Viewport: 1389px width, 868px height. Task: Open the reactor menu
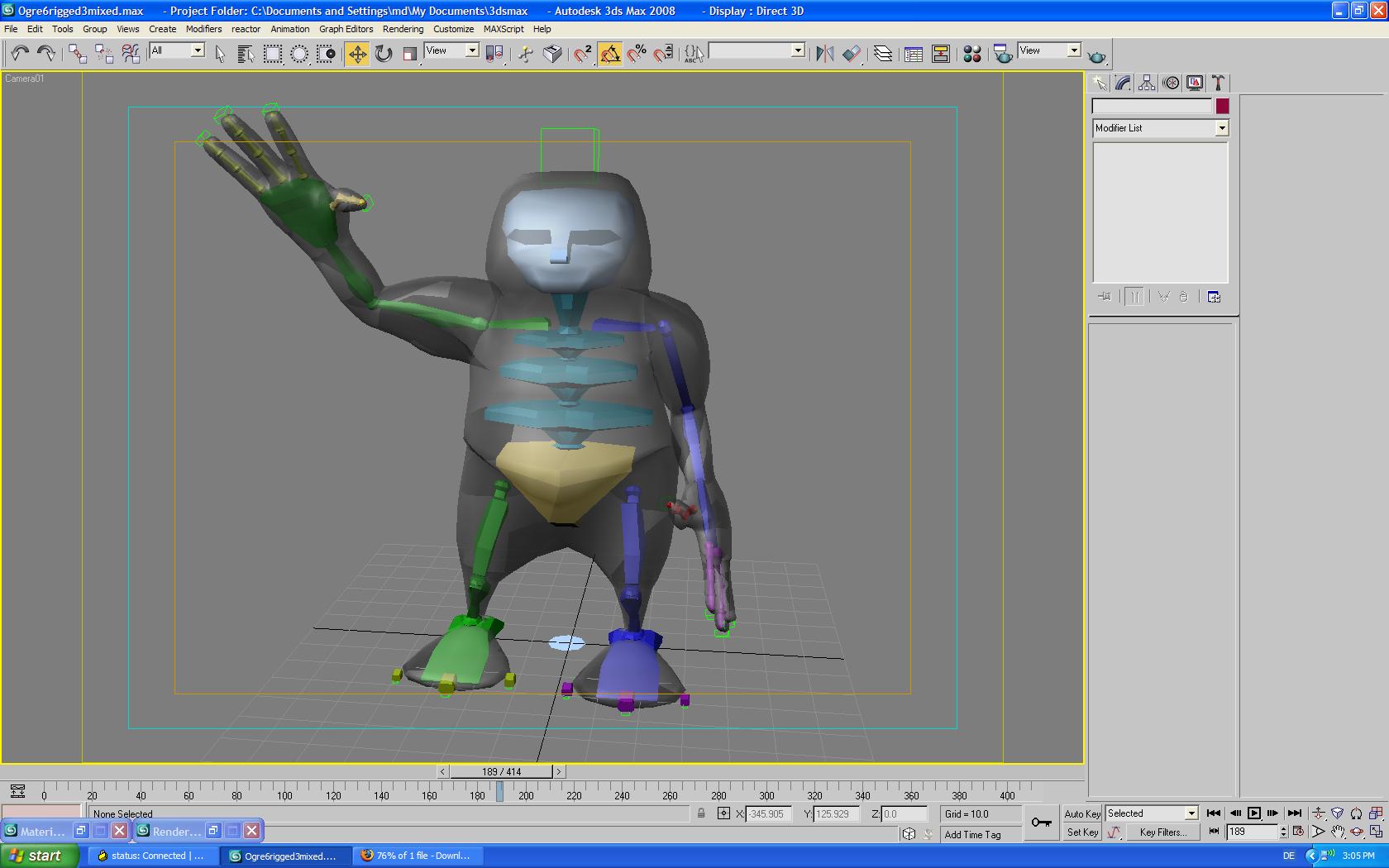(246, 29)
